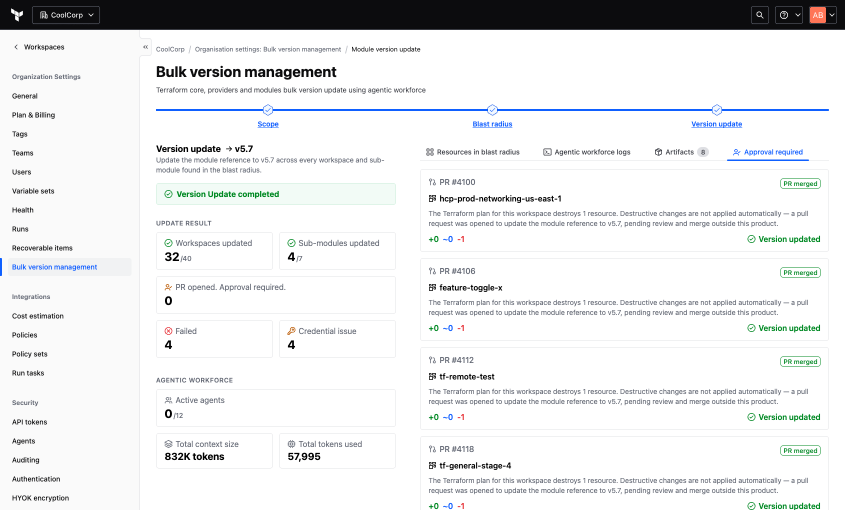This screenshot has height=510, width=845.
Task: Click pull request icon for PR #4118
Action: (x=432, y=449)
